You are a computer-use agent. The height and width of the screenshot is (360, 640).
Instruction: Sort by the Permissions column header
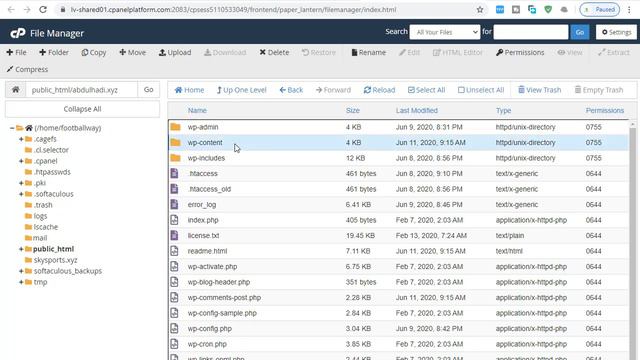pyautogui.click(x=605, y=110)
